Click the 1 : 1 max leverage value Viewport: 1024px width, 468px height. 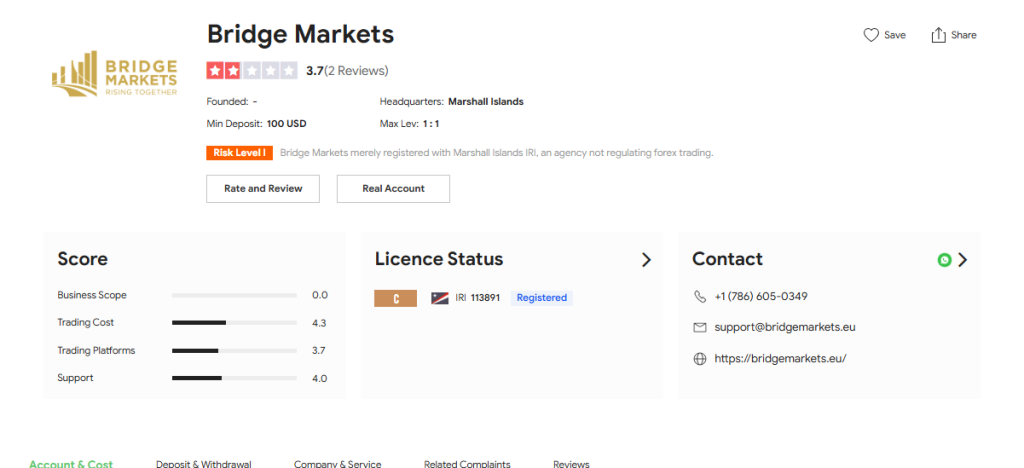tap(431, 123)
